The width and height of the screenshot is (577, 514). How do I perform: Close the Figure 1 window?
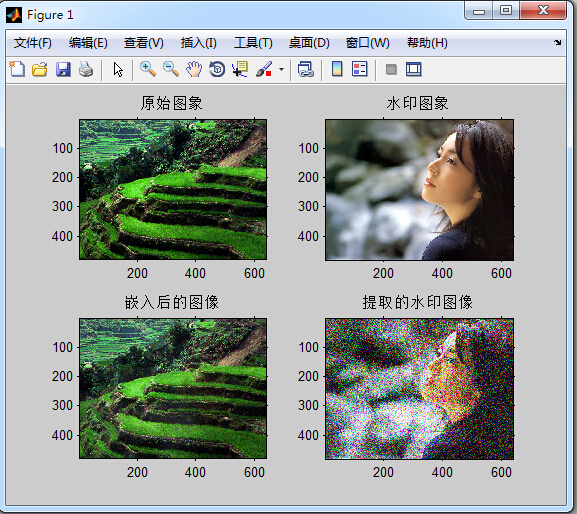tap(543, 10)
